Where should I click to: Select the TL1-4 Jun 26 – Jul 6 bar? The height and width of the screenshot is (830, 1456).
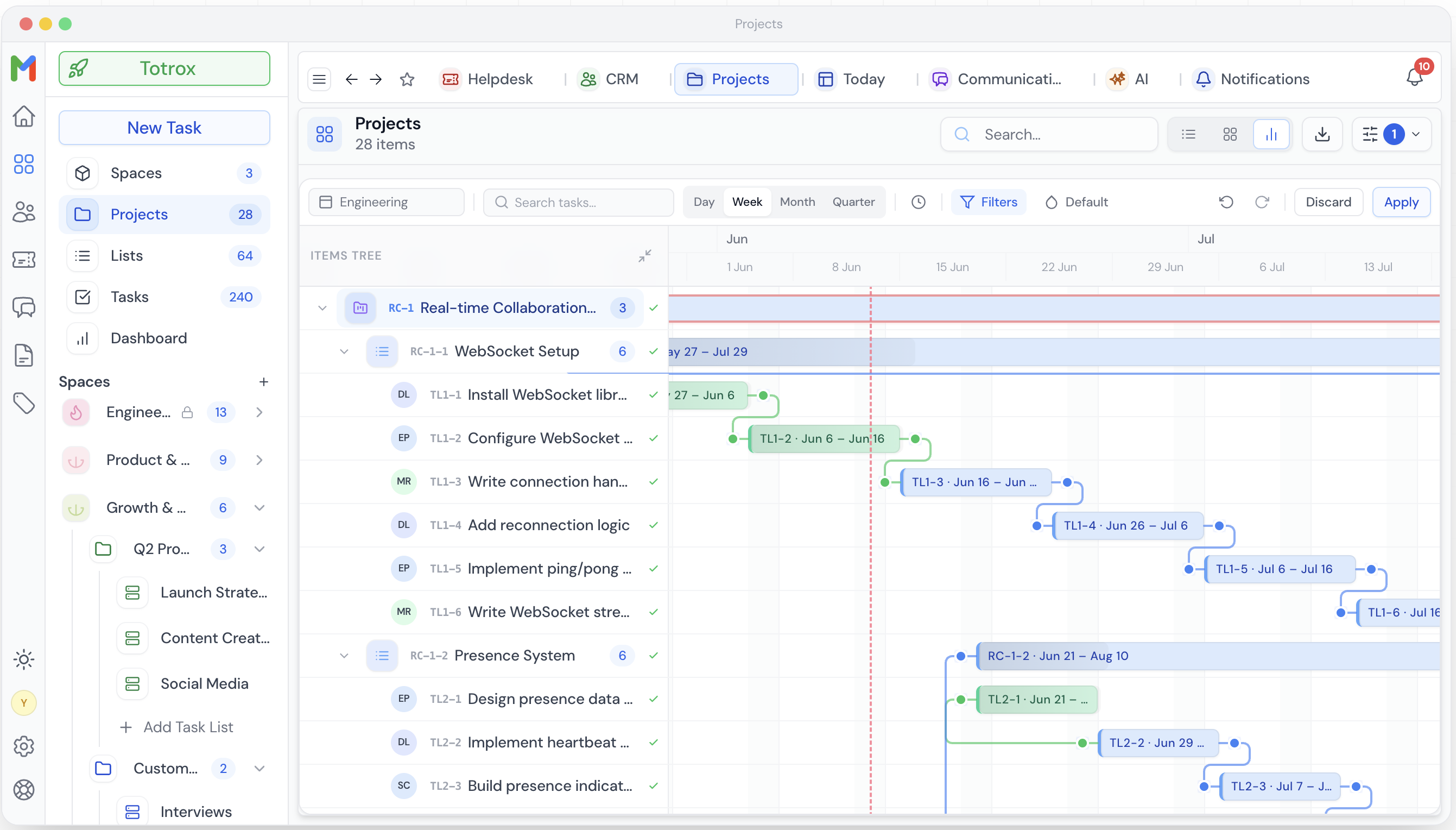tap(1128, 526)
